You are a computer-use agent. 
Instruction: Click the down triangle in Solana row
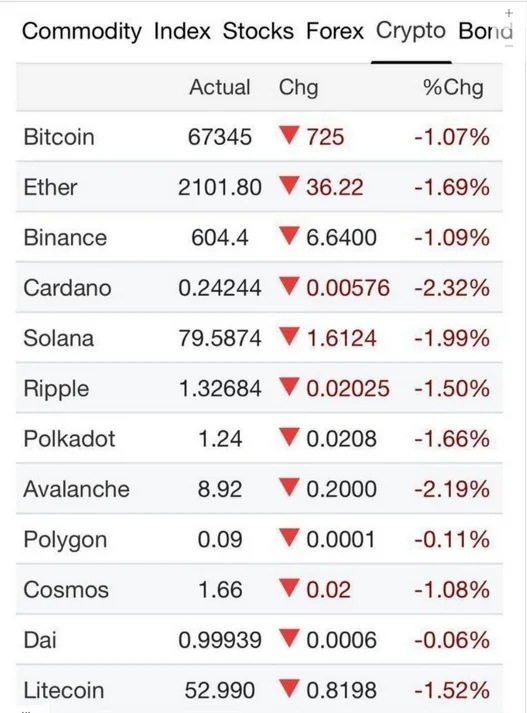coord(289,336)
